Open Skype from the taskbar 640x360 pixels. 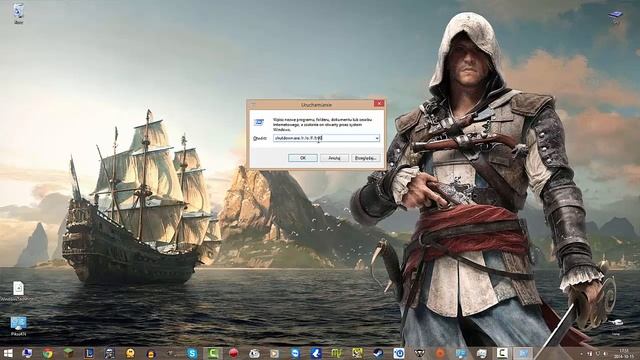coord(192,353)
